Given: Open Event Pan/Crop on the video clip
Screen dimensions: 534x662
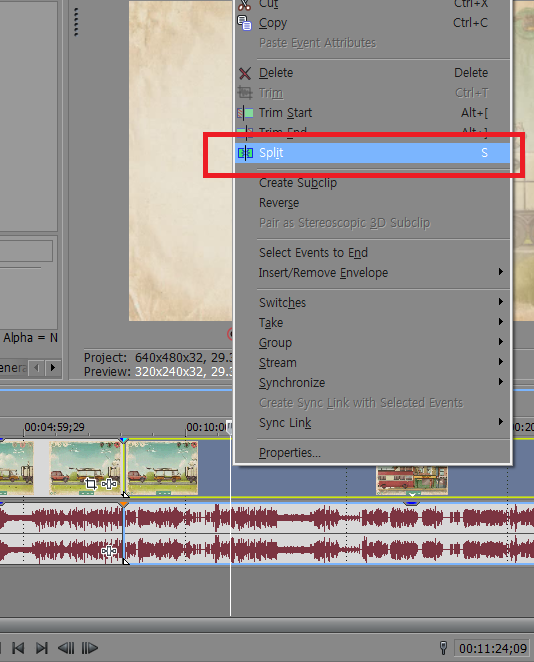Looking at the screenshot, I should pyautogui.click(x=90, y=484).
